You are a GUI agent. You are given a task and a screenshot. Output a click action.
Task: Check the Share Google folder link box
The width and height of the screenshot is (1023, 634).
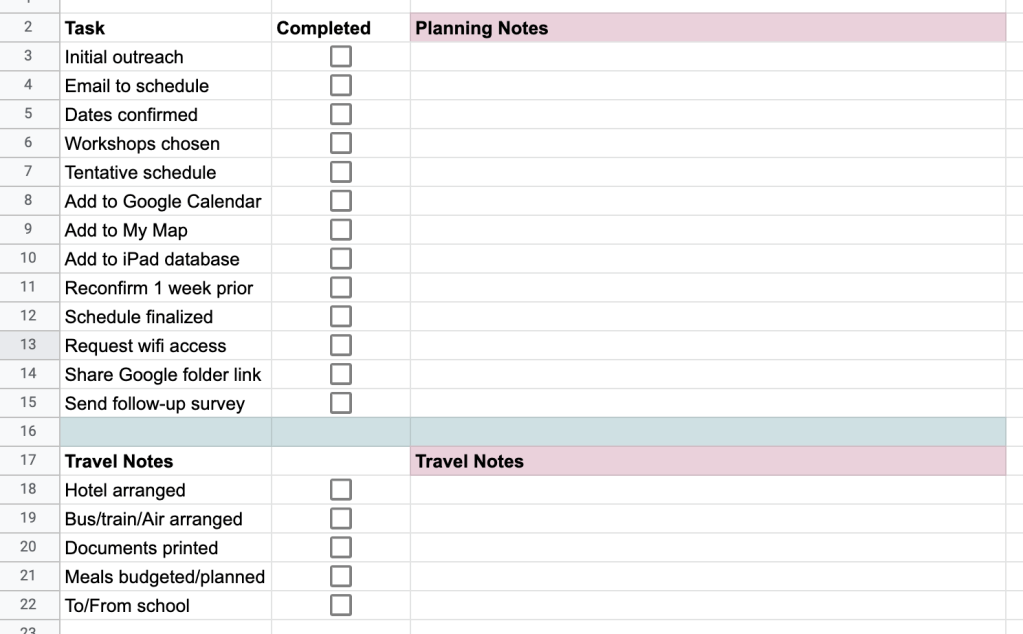[x=340, y=373]
